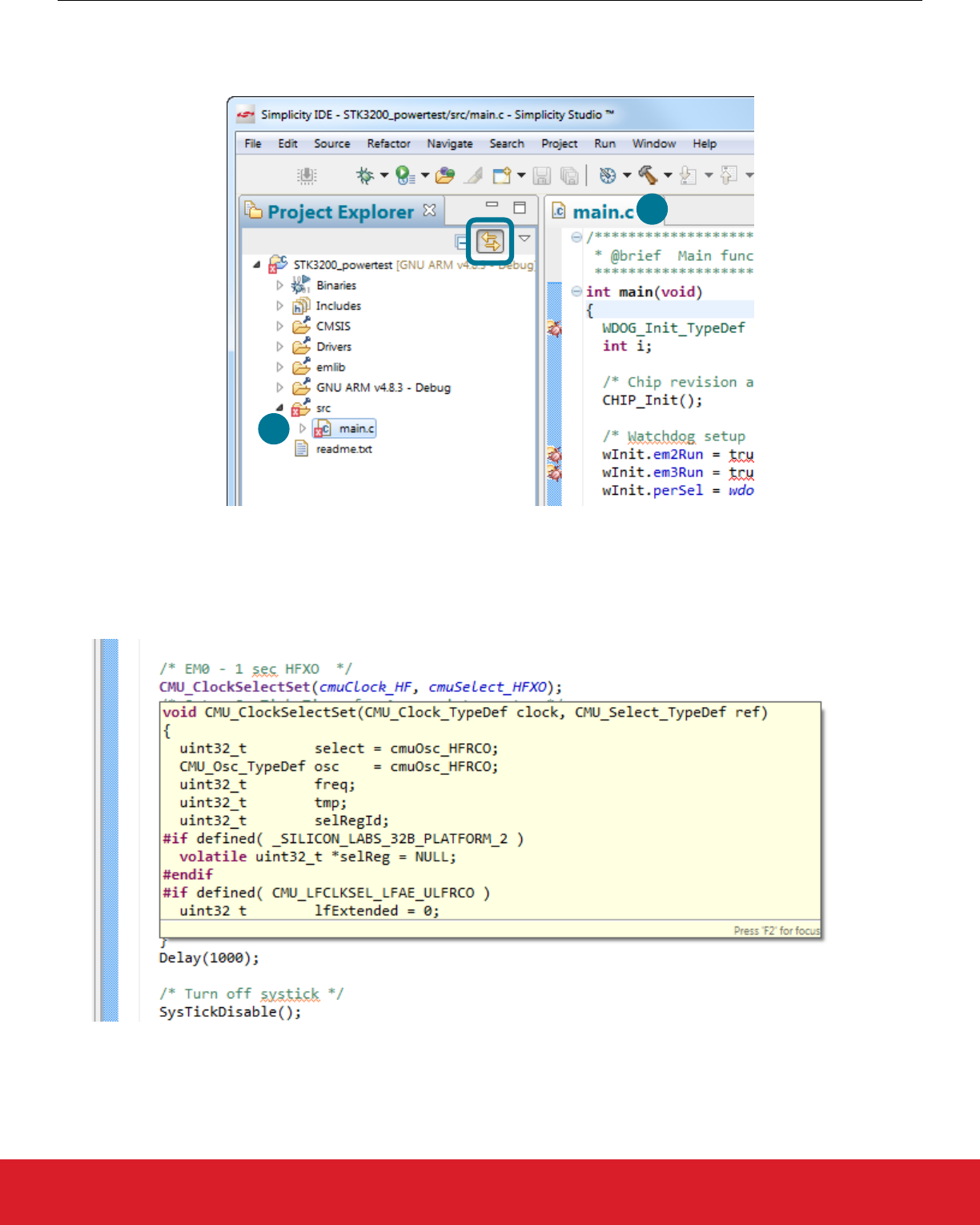Expand the Includes tree node
The height and width of the screenshot is (1225, 980).
279,306
